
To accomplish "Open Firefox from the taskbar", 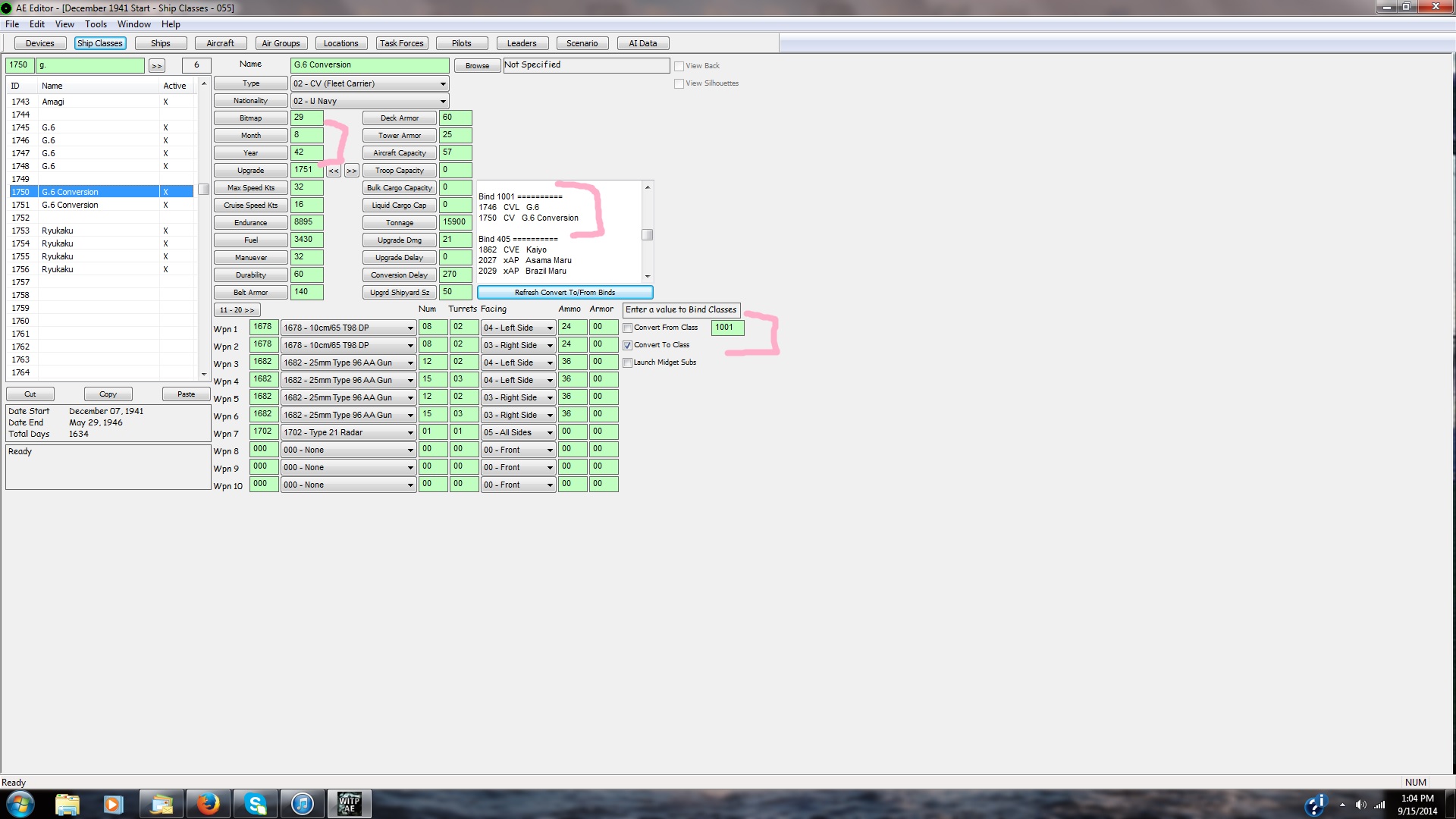I will coord(208,803).
